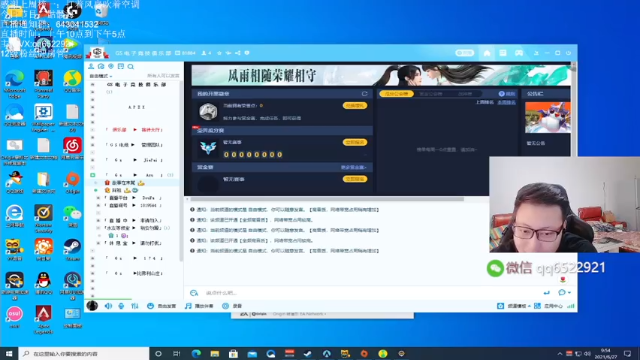Open File Explorer from the taskbar

[215, 353]
